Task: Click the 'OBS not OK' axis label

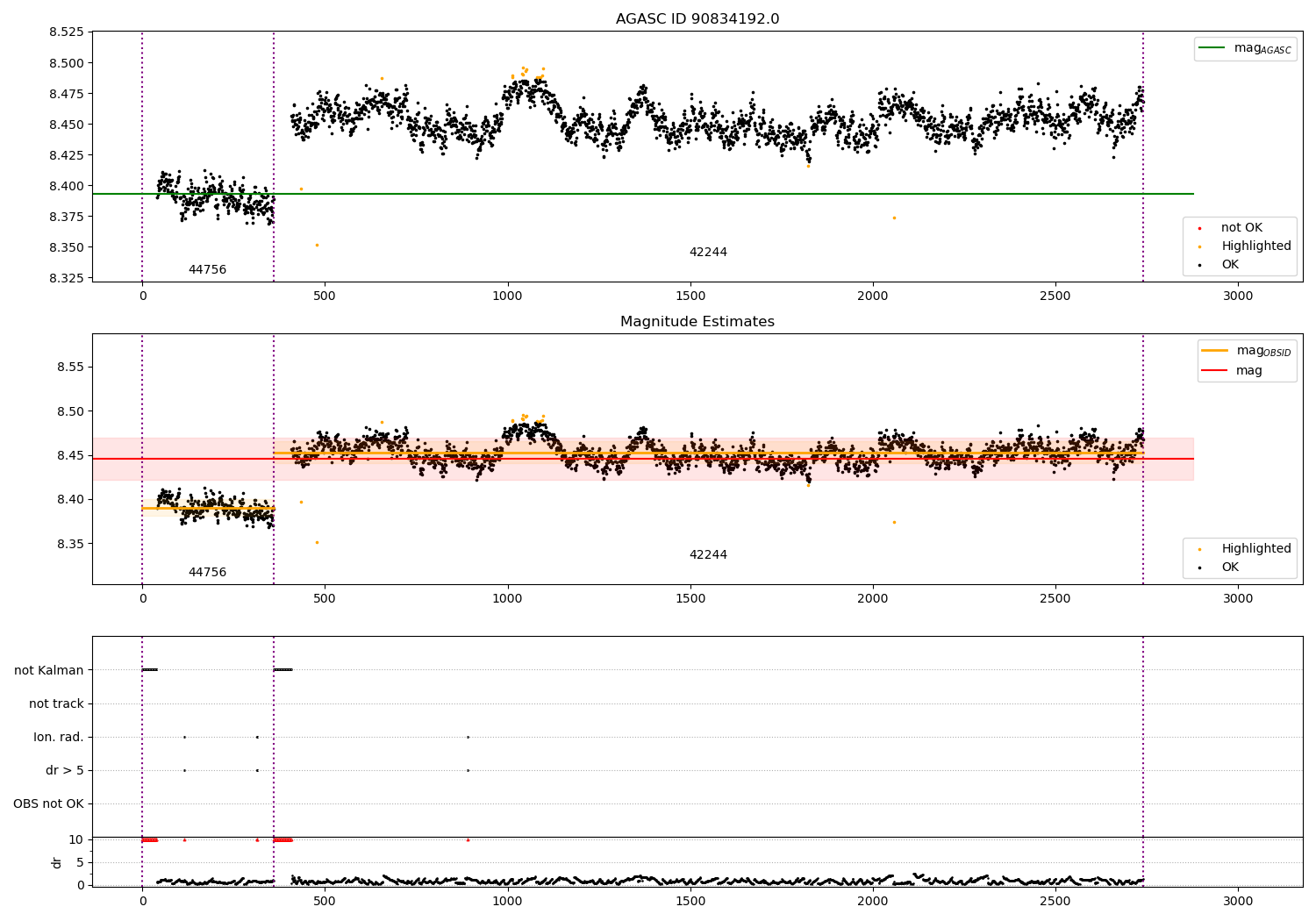Action: 48,804
